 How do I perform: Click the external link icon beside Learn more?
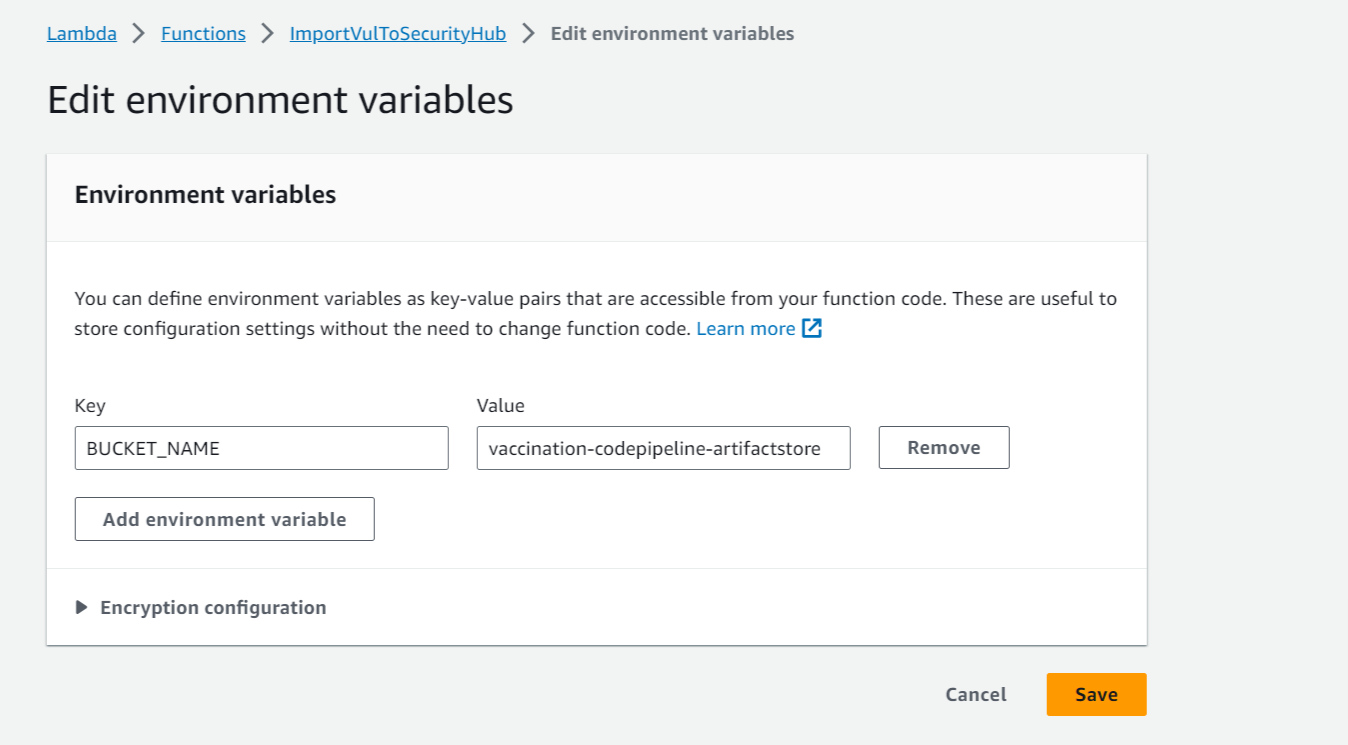tap(812, 328)
